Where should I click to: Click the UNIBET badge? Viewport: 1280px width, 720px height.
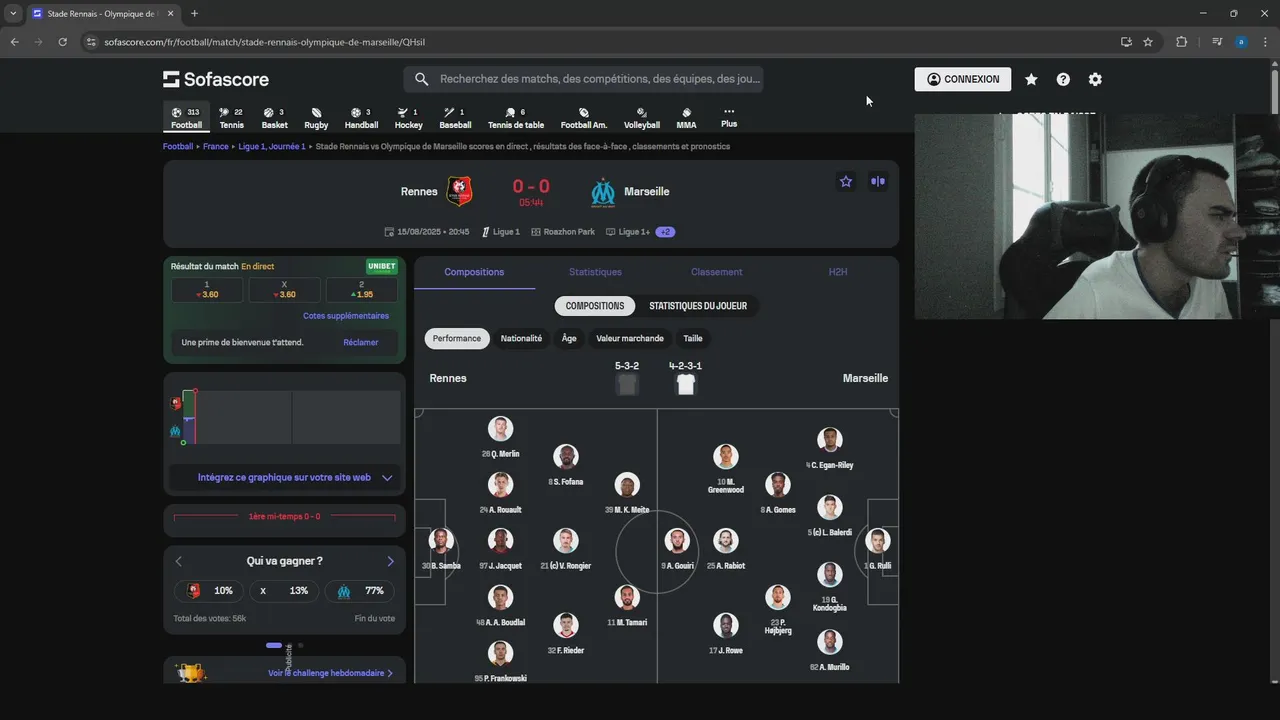coord(382,266)
